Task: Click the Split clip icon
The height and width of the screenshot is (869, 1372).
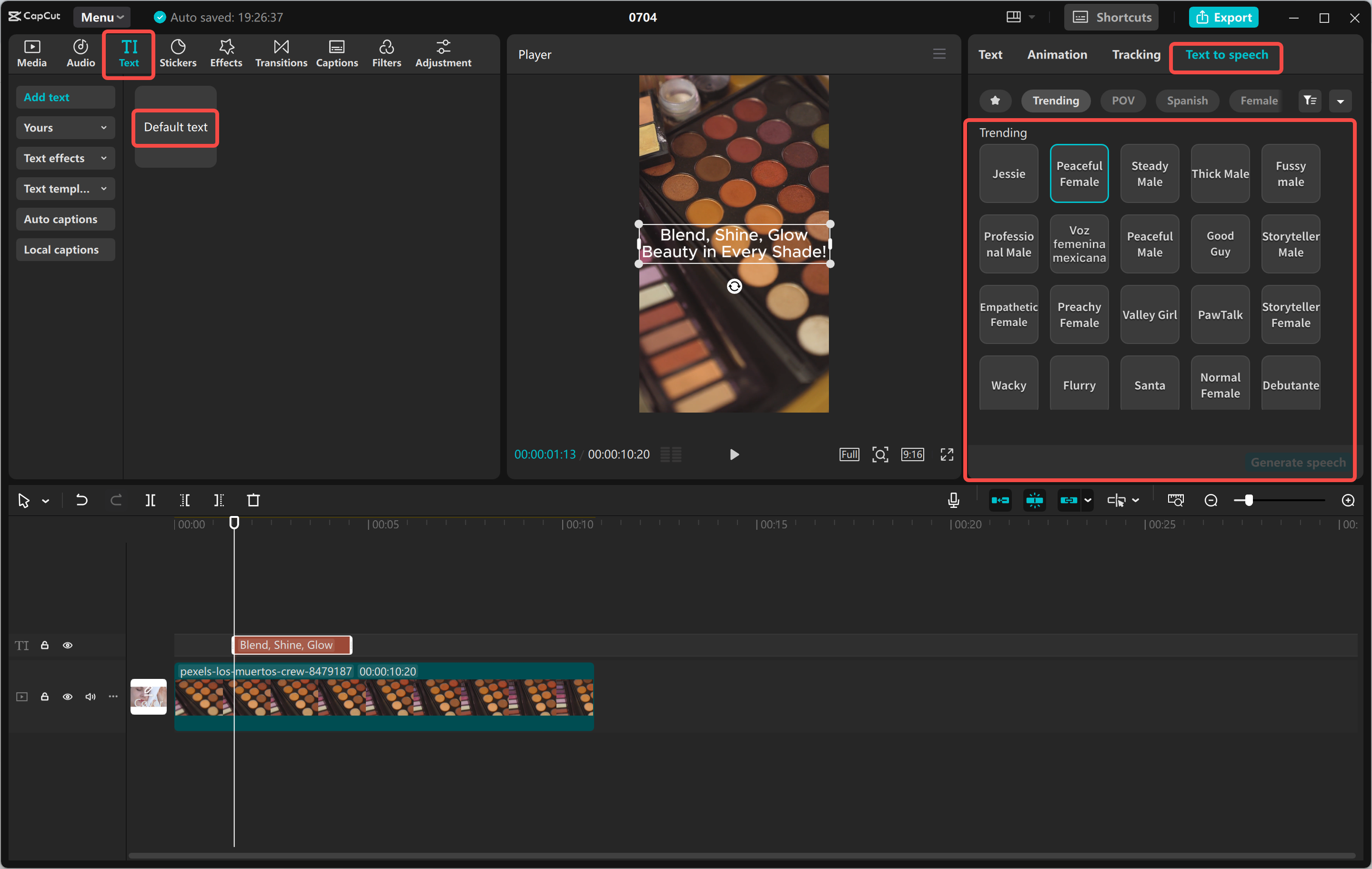Action: coord(151,500)
